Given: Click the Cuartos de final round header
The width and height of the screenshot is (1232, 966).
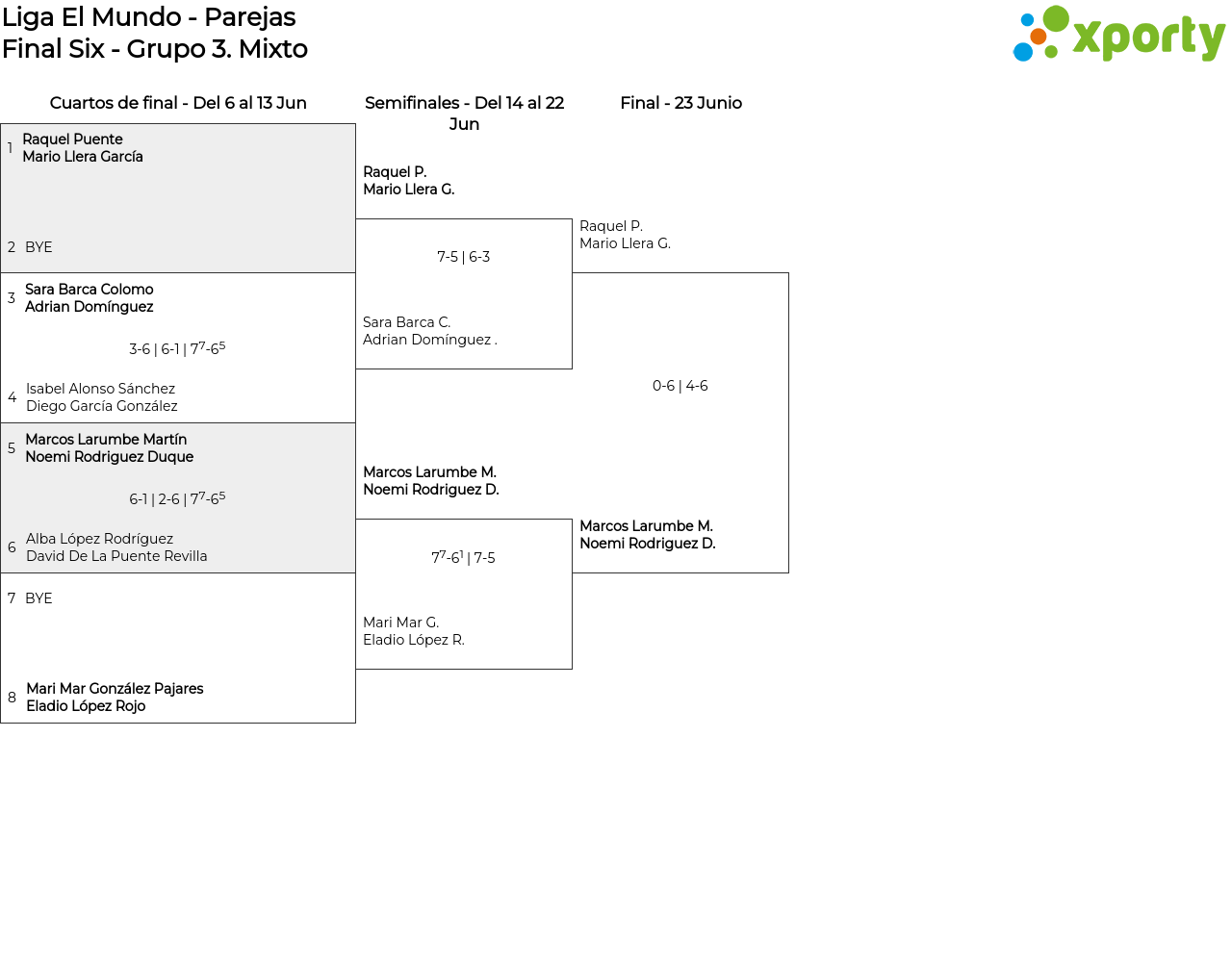Looking at the screenshot, I should click(178, 103).
